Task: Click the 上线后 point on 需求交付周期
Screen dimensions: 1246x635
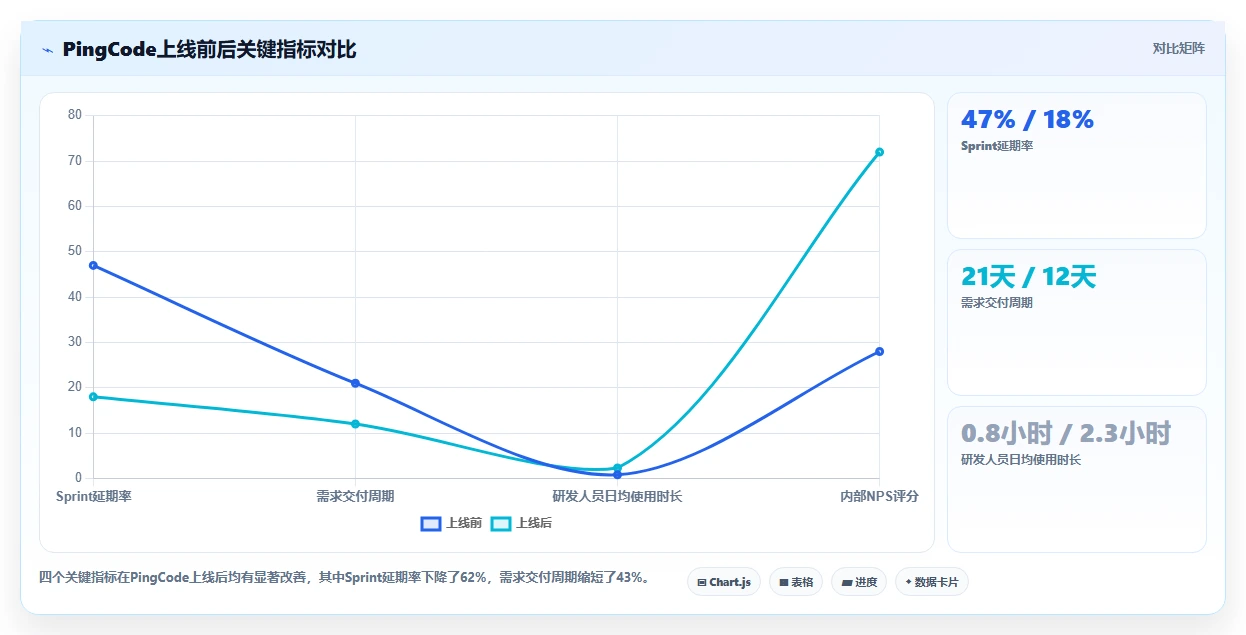Action: coord(355,424)
